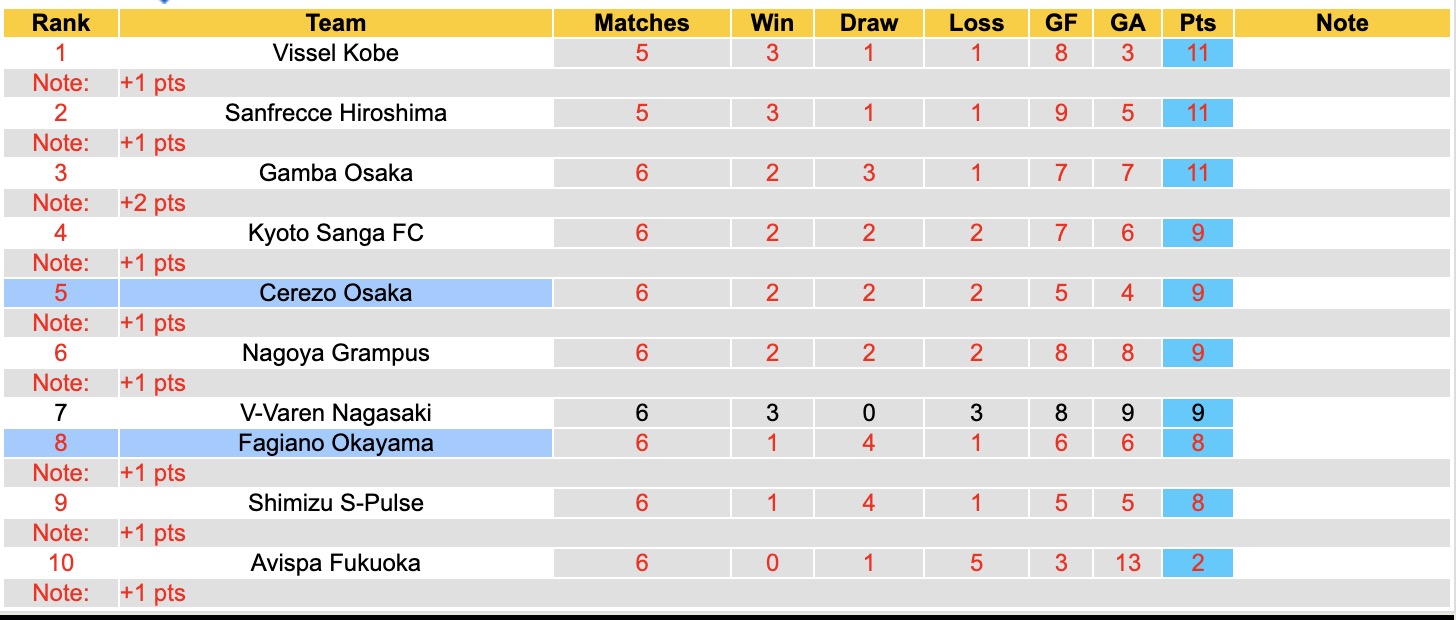Click Vissel Kobe's blue points cell
The height and width of the screenshot is (620, 1456).
click(x=1197, y=53)
